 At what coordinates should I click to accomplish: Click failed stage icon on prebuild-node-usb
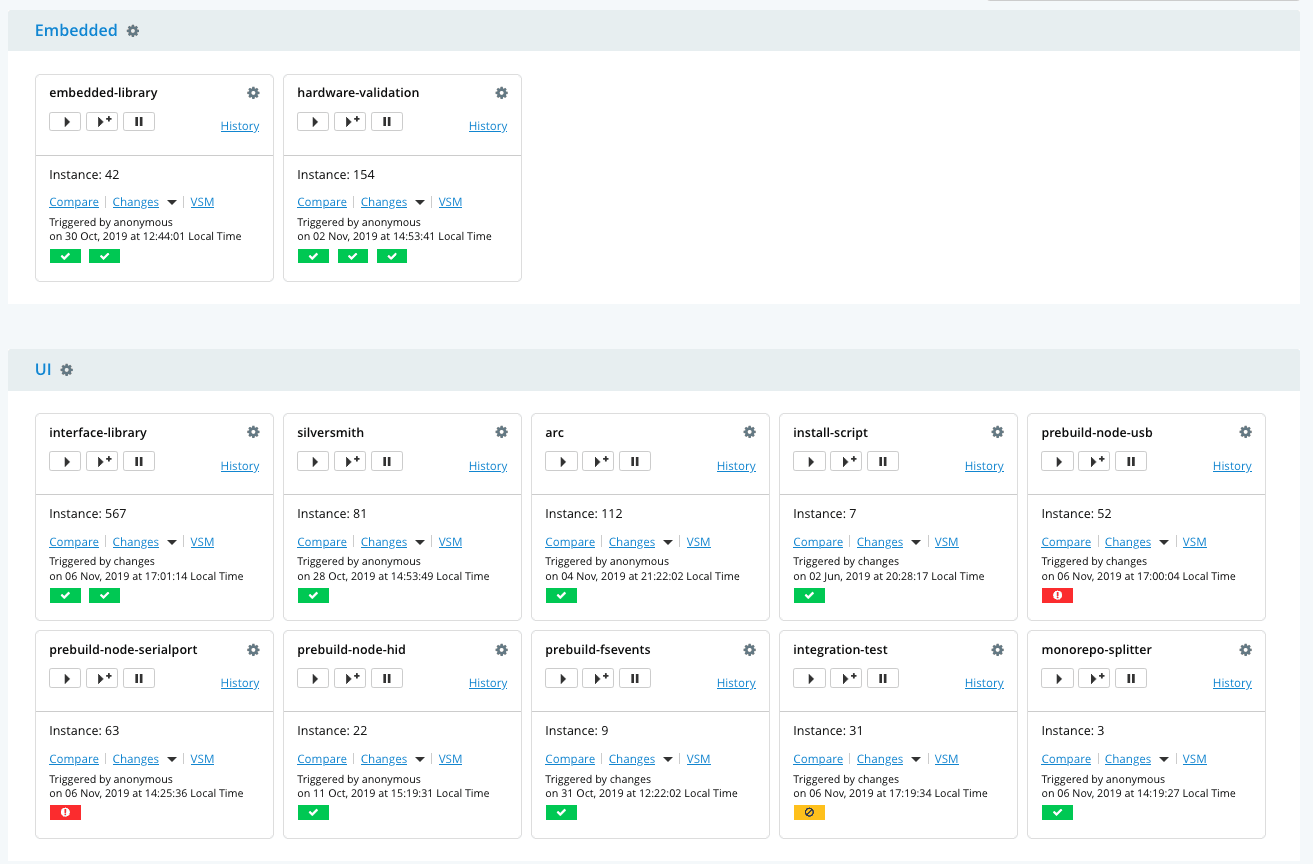1057,596
